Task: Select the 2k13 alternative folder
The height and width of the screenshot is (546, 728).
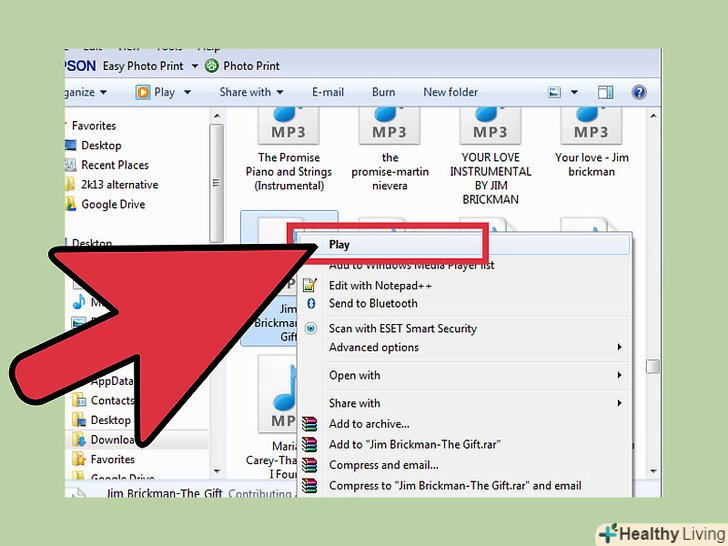Action: 119,184
